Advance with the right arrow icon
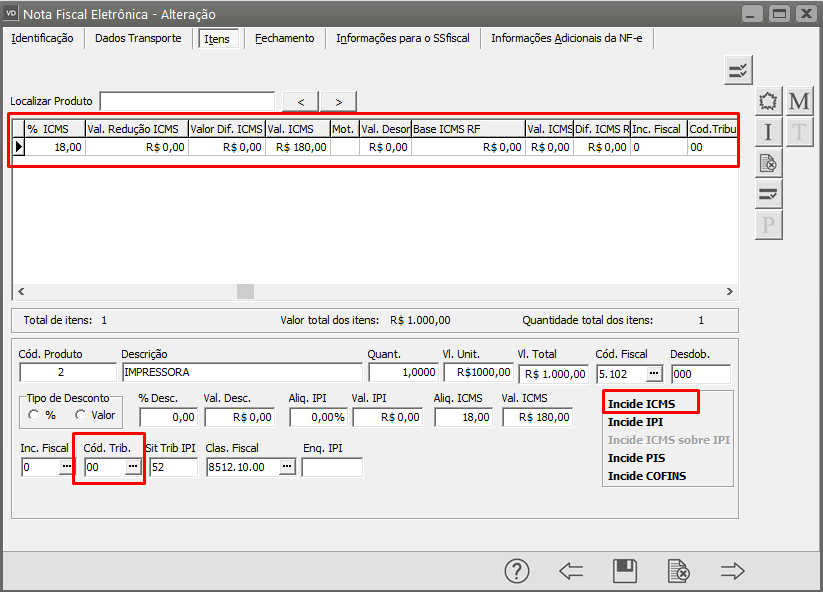This screenshot has height=592, width=823. 733,571
